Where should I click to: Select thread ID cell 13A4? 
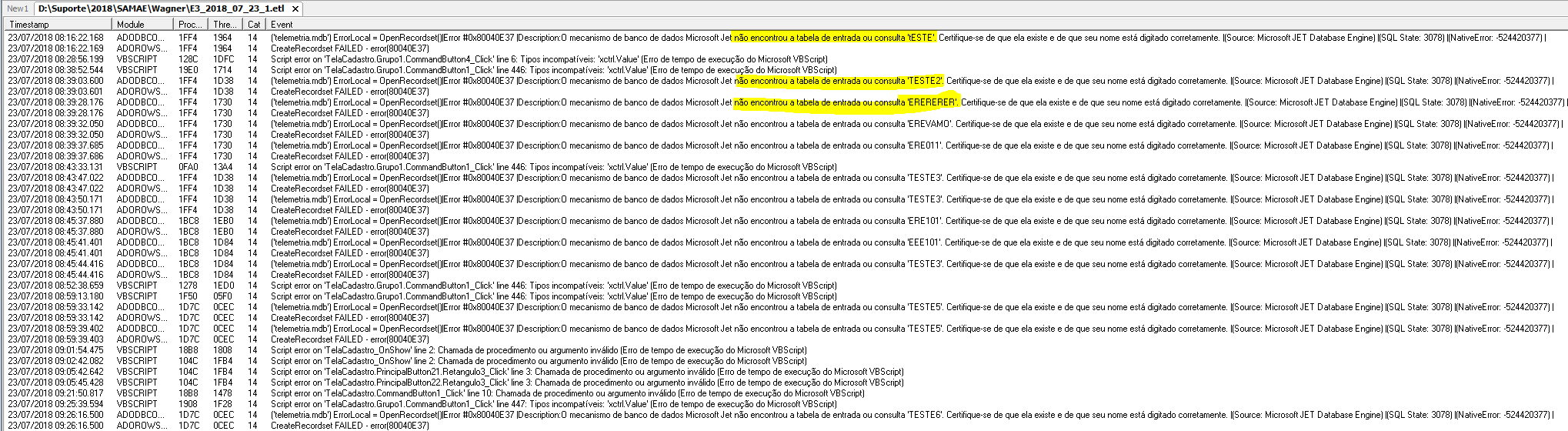223,167
